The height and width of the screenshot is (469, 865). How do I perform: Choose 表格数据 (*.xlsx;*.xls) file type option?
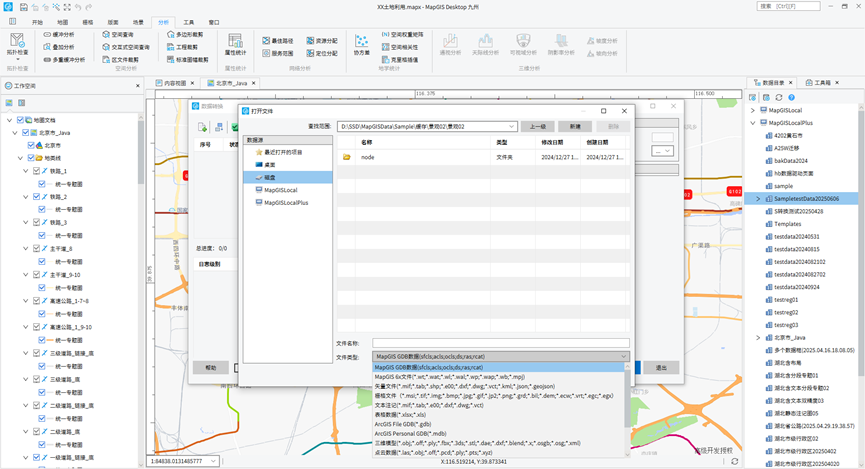(x=400, y=414)
